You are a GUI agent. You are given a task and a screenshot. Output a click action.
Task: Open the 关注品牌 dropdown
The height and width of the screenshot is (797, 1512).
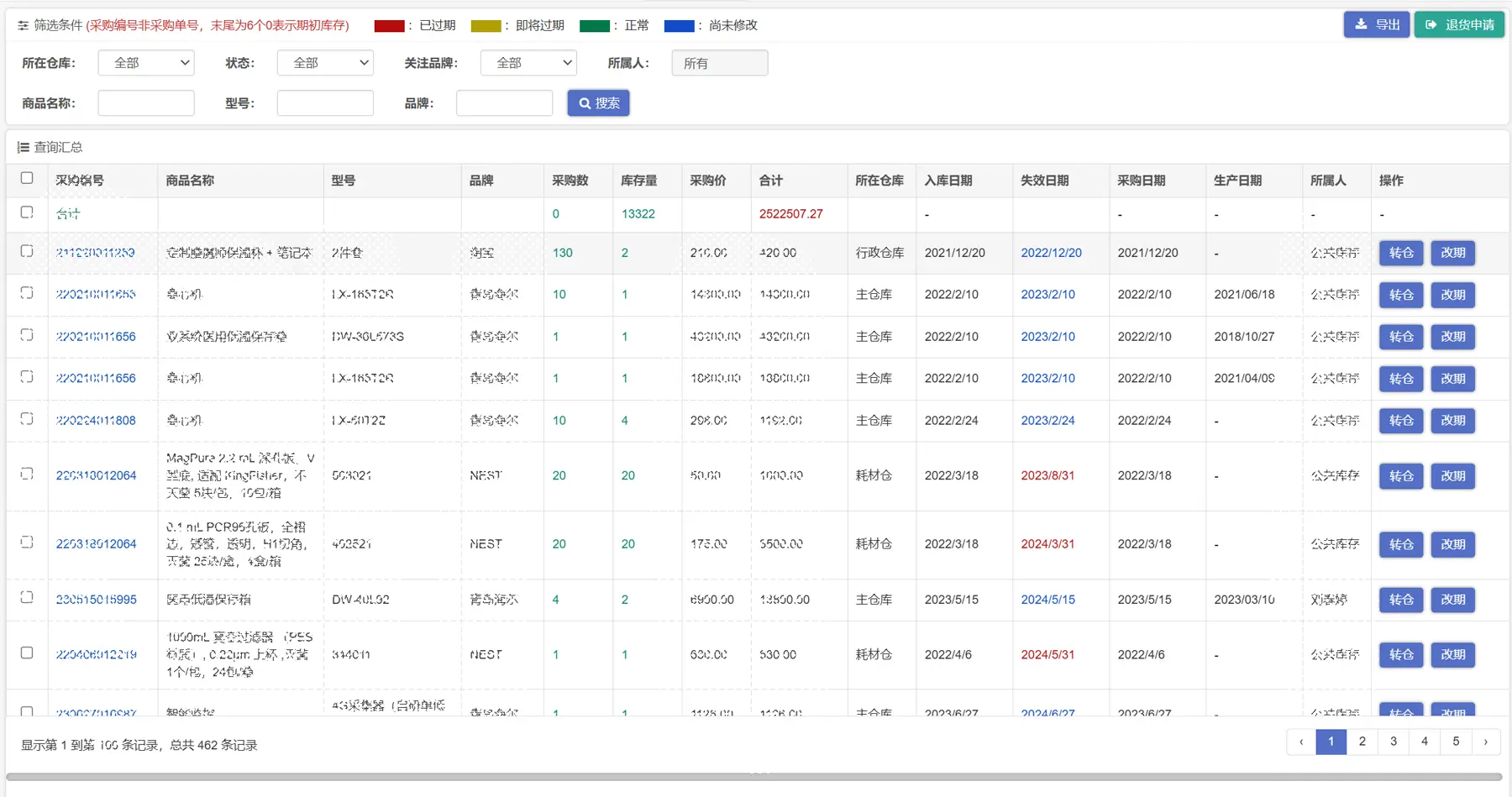tap(528, 62)
